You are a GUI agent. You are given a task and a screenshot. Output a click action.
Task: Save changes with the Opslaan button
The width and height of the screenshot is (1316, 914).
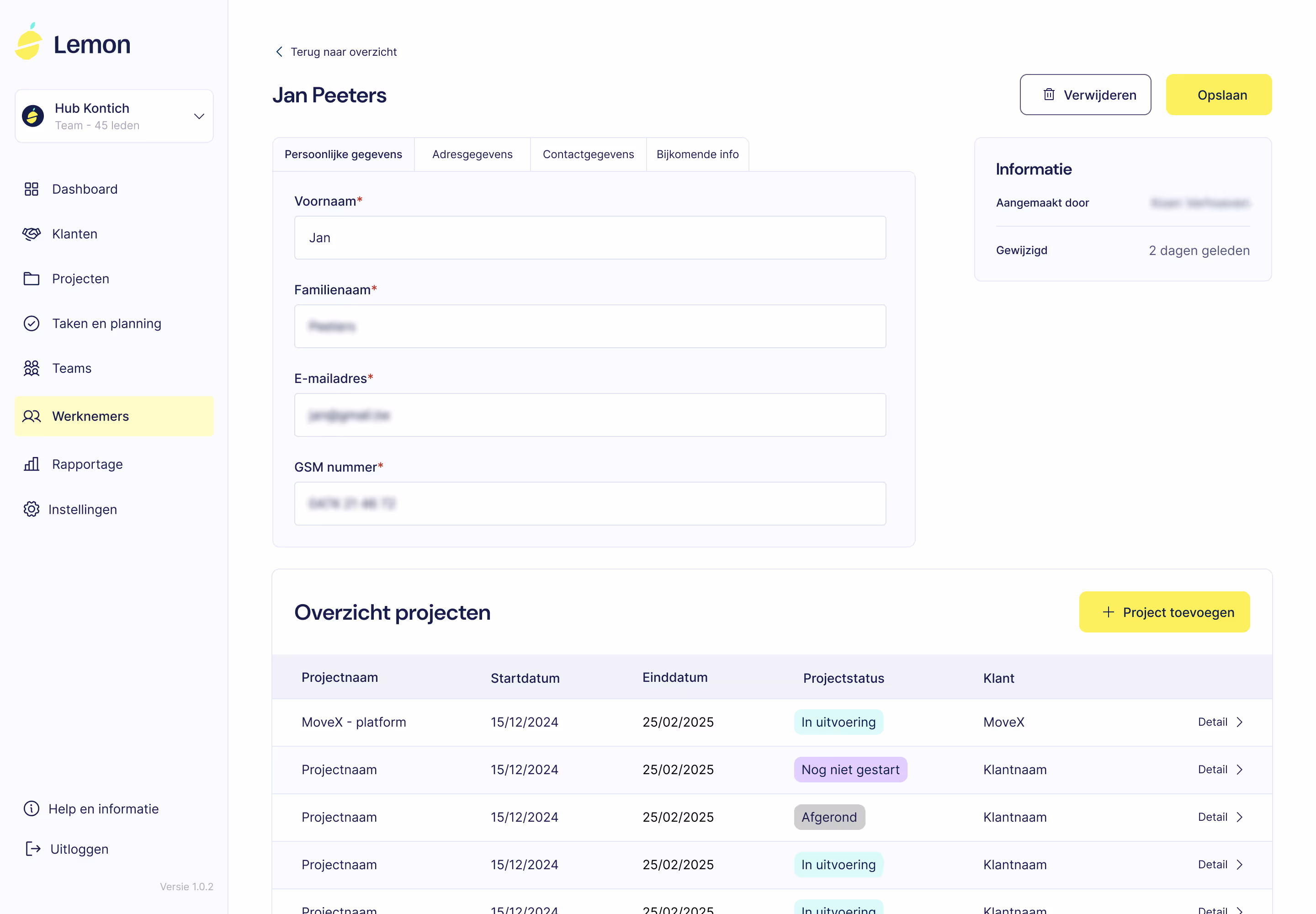click(1218, 95)
